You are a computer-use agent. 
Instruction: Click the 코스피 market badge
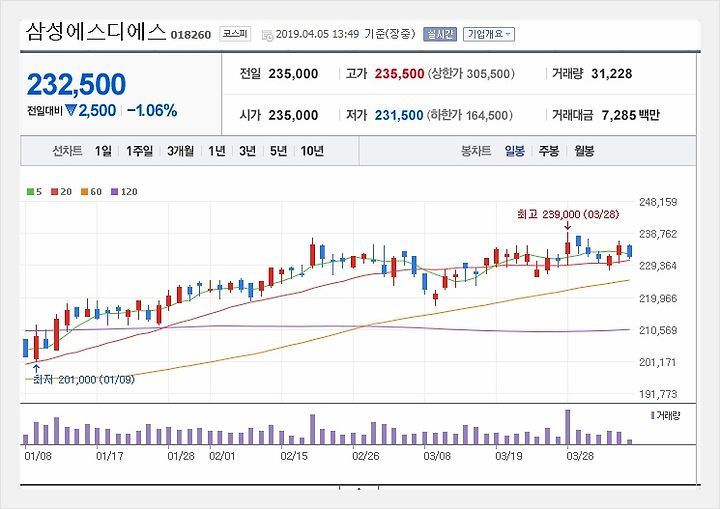(235, 34)
